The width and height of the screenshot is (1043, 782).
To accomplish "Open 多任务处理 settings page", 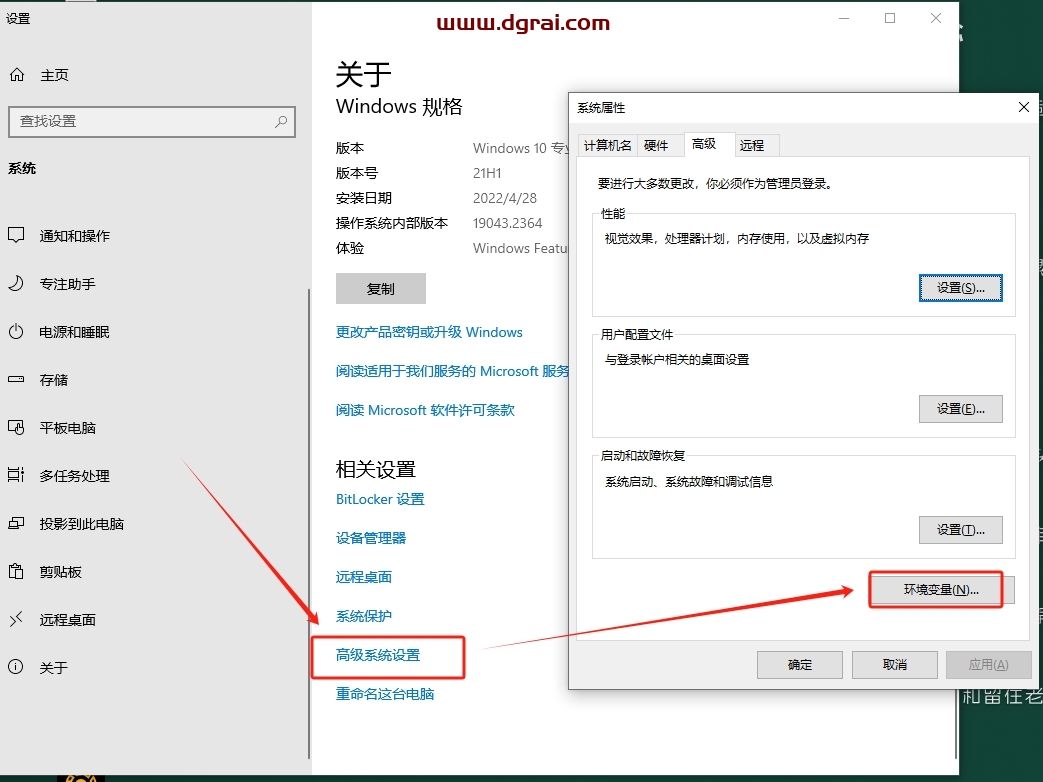I will coord(74,476).
